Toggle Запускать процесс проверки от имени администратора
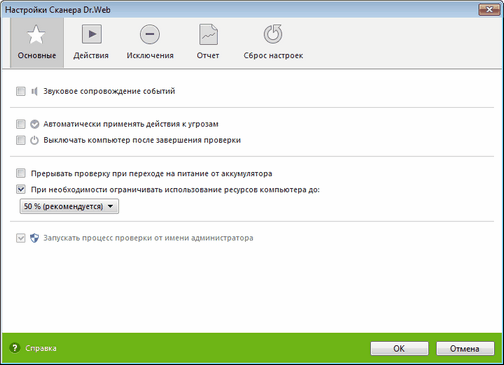This screenshot has width=504, height=365. (x=21, y=238)
